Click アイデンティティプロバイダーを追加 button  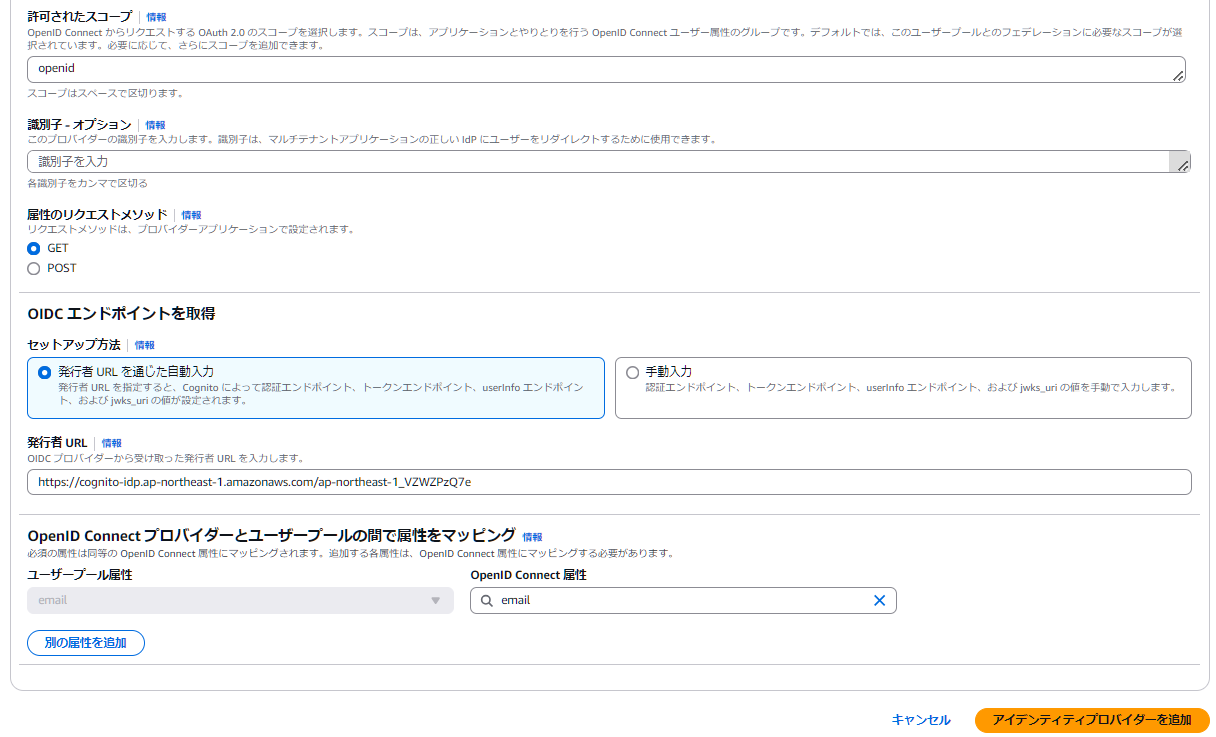(x=1092, y=720)
